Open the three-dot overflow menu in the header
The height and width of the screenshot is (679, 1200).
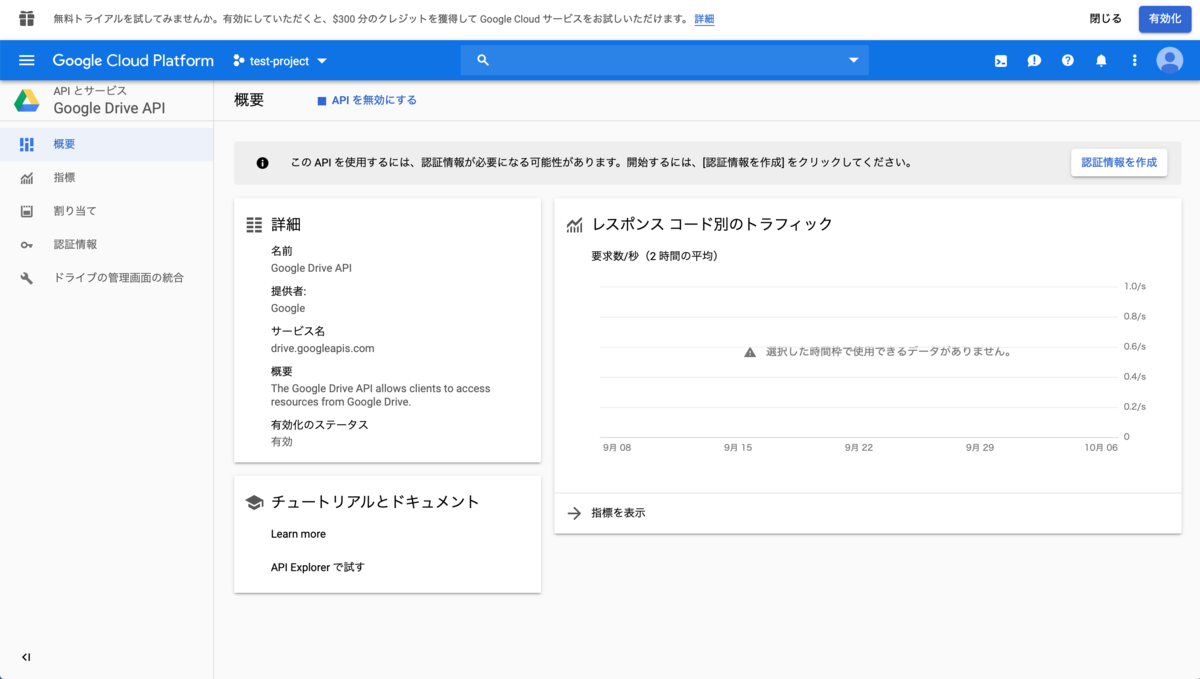[1134, 60]
